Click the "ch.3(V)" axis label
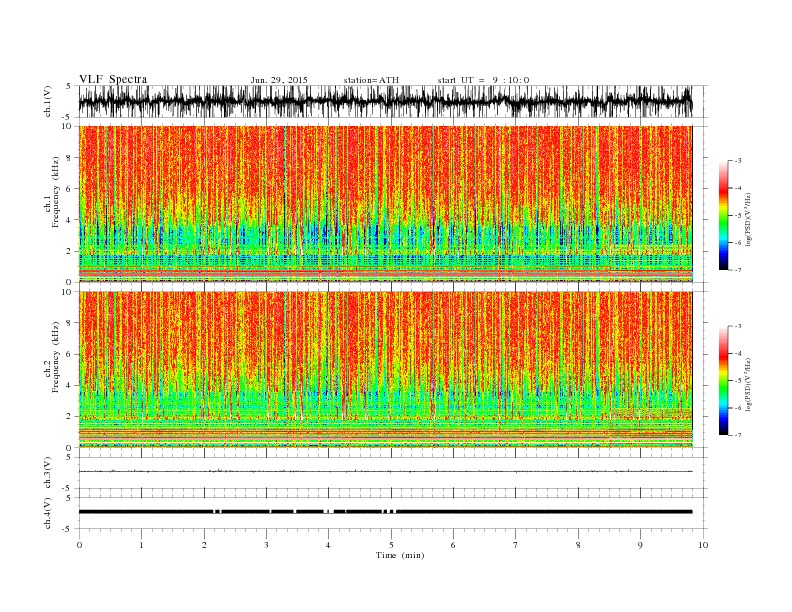The width and height of the screenshot is (792, 612). (48, 473)
